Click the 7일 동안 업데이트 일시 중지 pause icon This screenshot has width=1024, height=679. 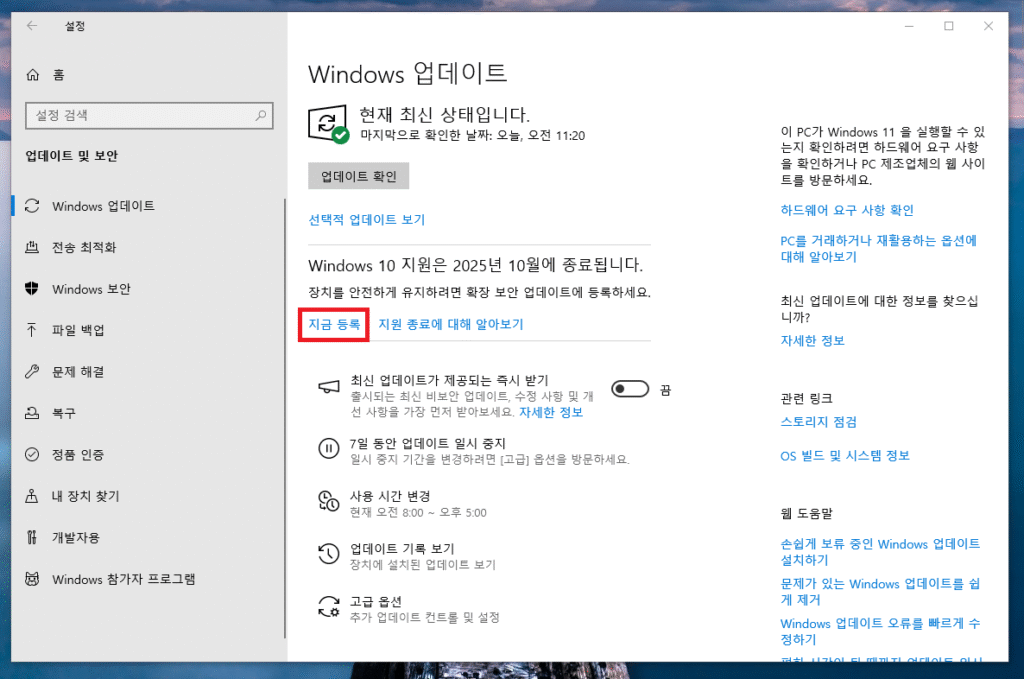(328, 448)
